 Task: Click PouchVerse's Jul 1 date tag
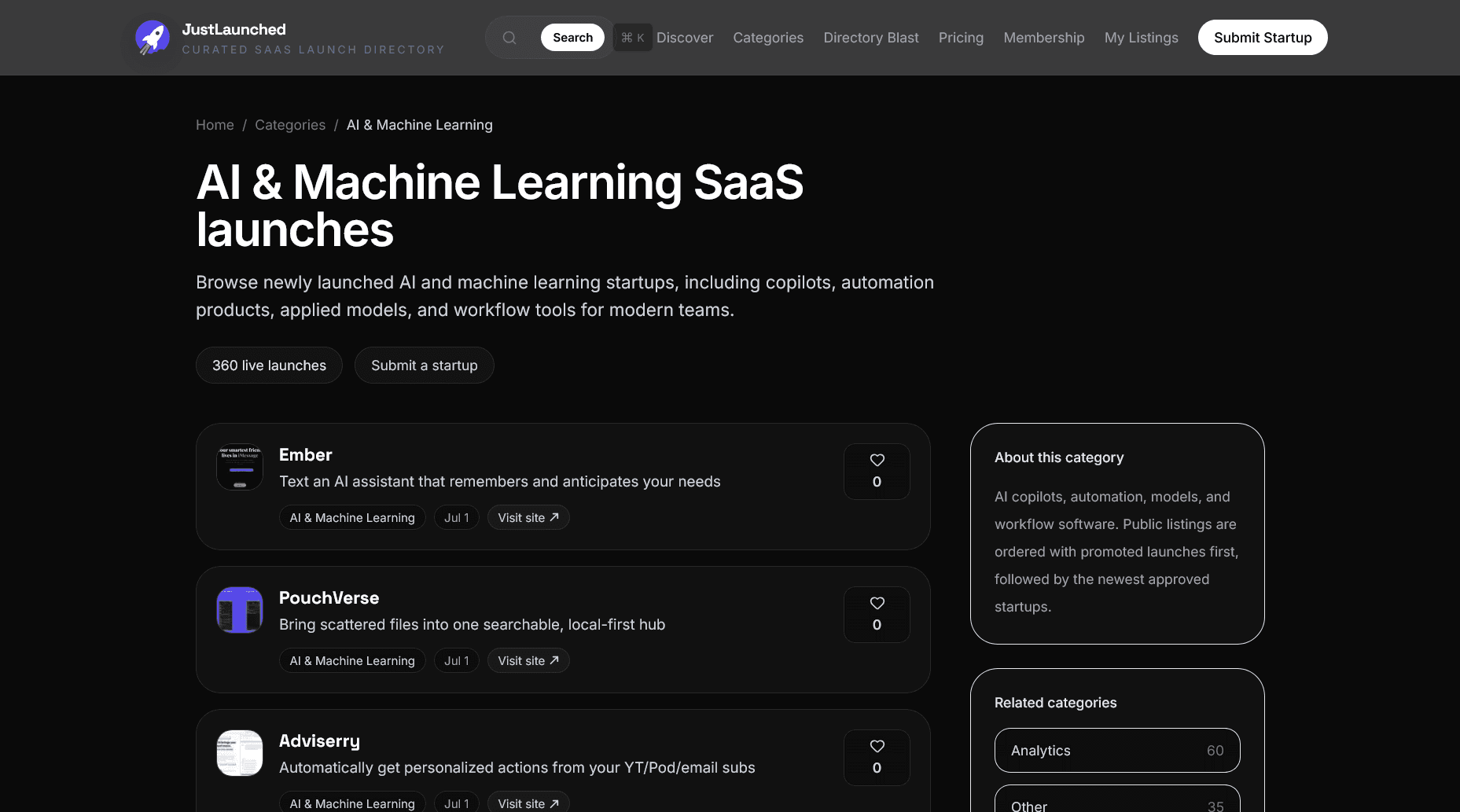(457, 661)
